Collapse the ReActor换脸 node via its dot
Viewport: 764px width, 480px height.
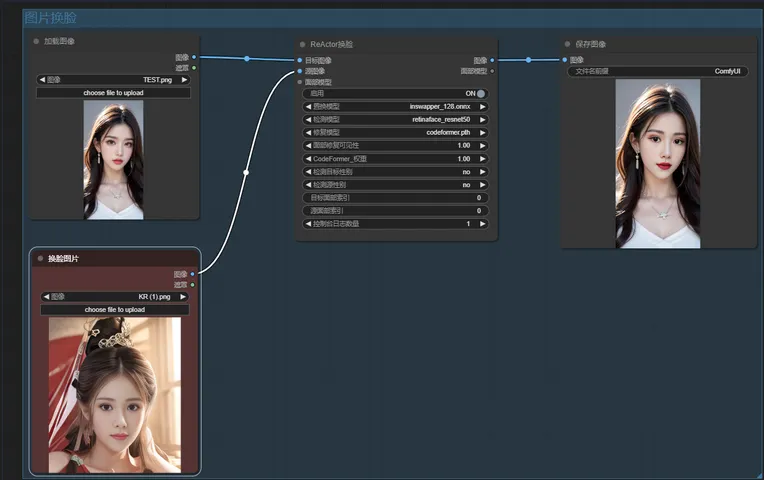point(302,44)
